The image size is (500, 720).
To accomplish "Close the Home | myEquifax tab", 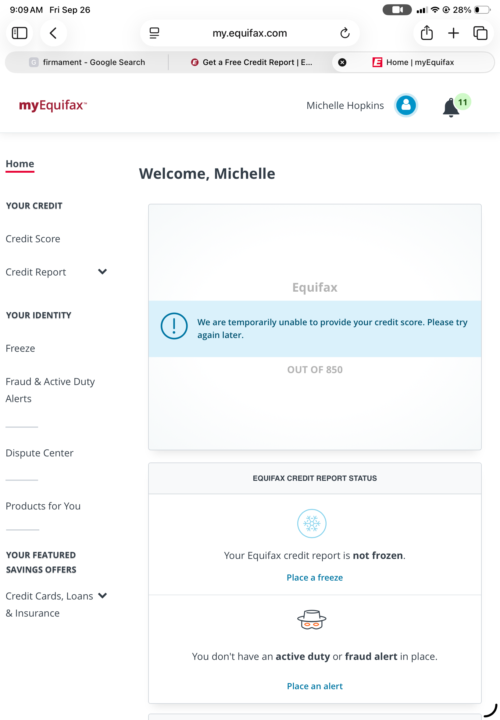I will coord(342,62).
